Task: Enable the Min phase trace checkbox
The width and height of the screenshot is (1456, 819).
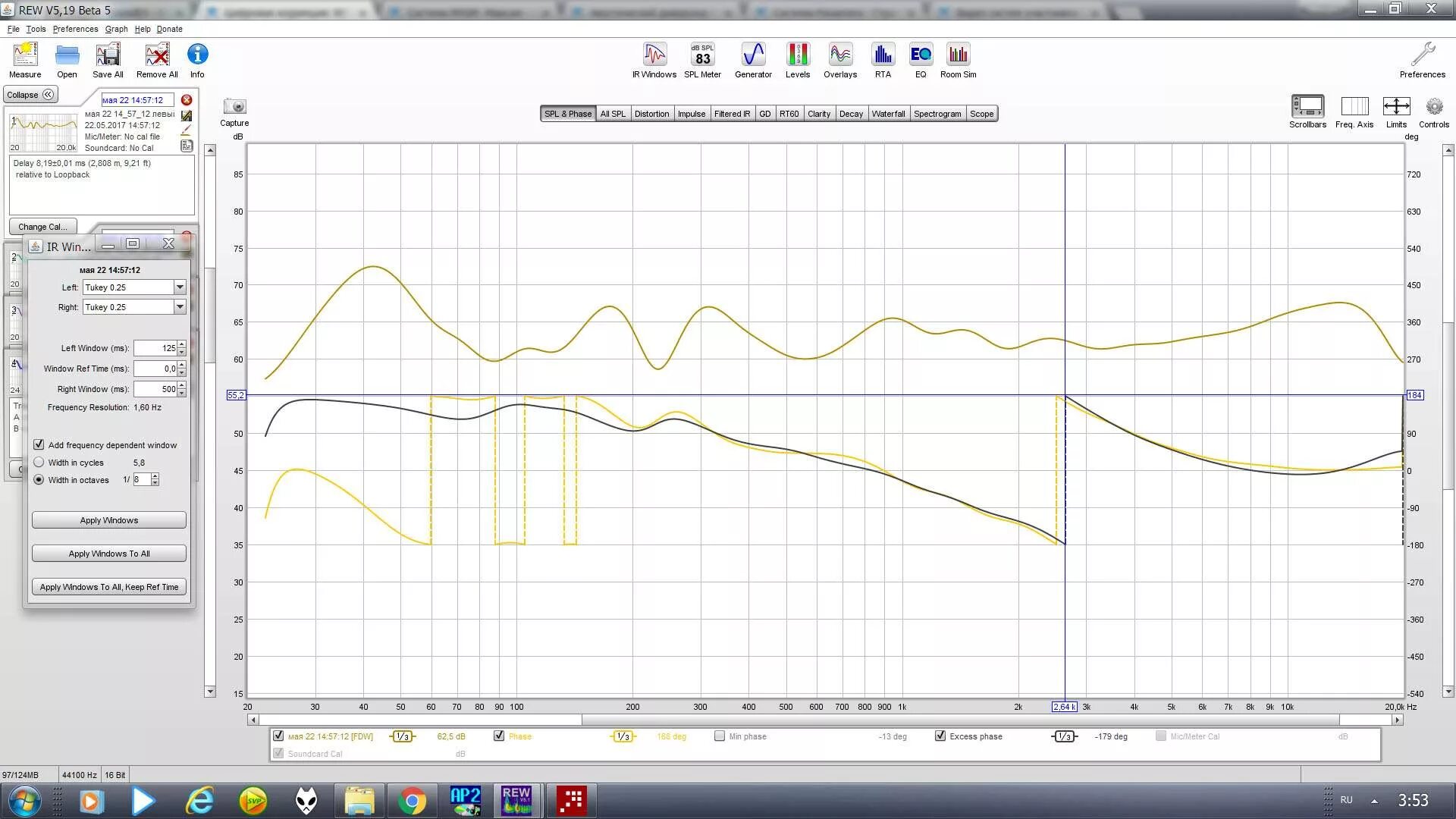Action: [720, 736]
